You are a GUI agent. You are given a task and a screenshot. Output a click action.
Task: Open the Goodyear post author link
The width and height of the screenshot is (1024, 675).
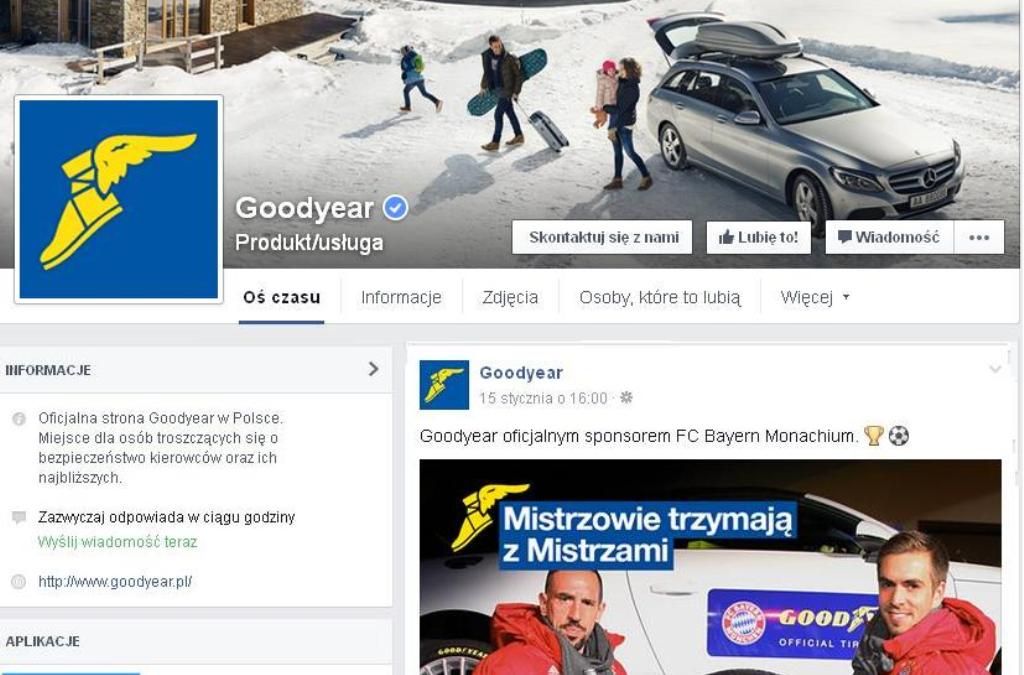(x=520, y=373)
